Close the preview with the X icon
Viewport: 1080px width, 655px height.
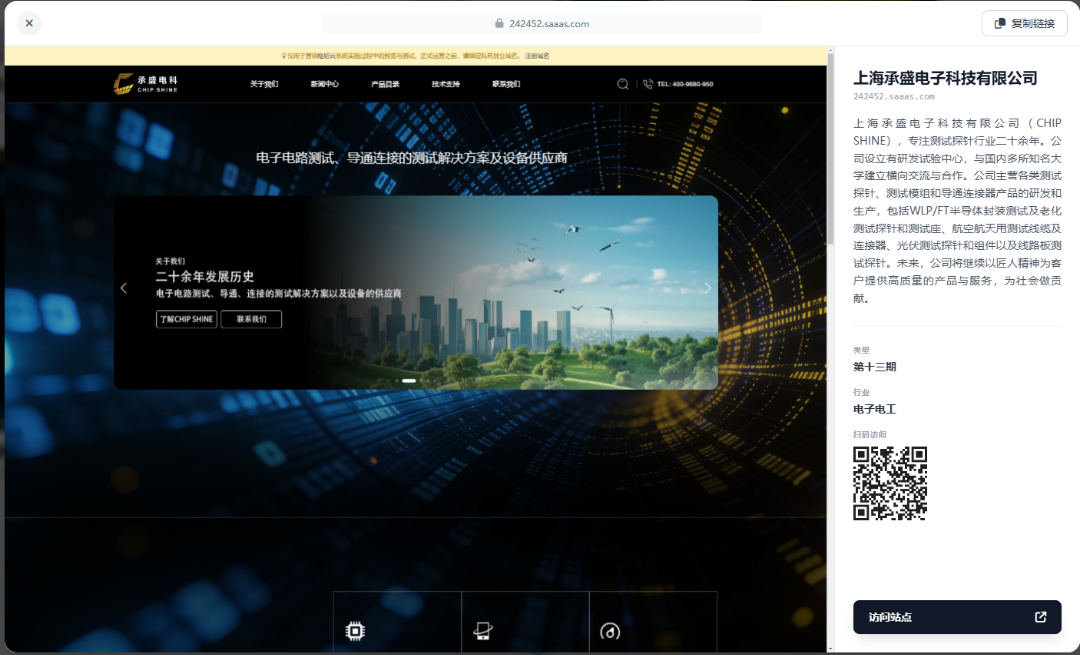(x=29, y=23)
